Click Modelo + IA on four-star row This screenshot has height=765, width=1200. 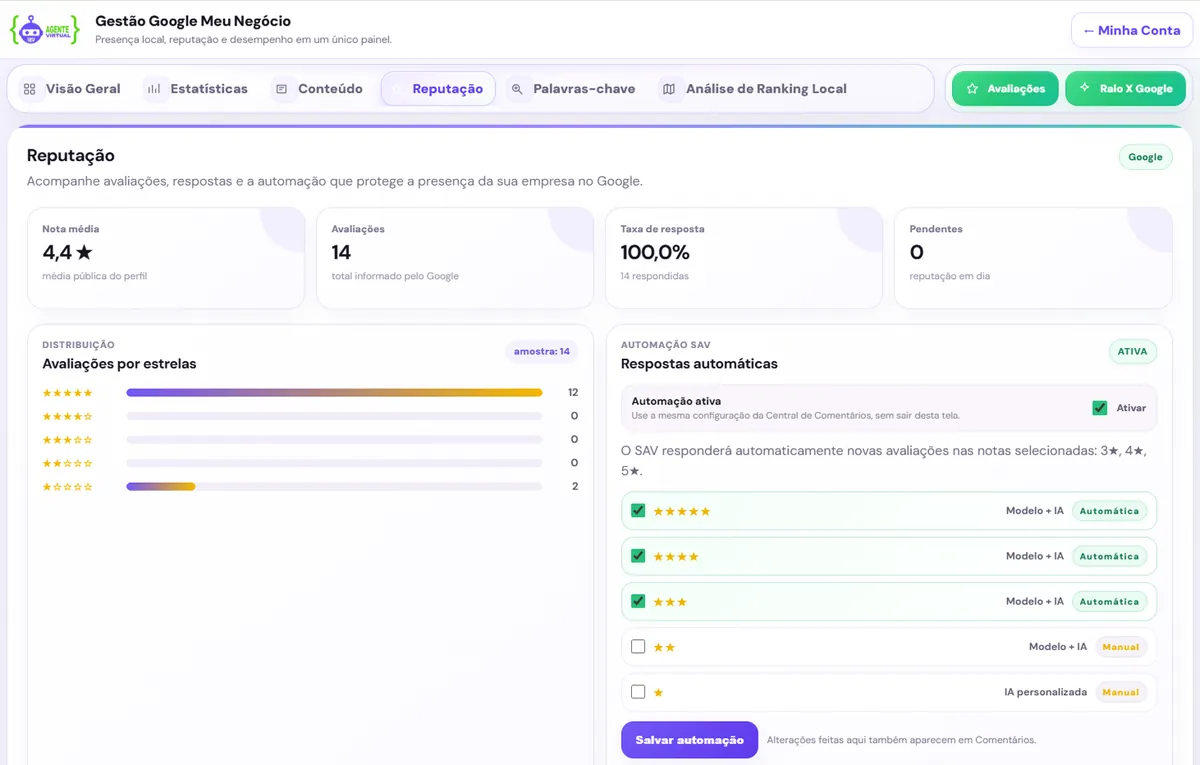coord(1035,556)
